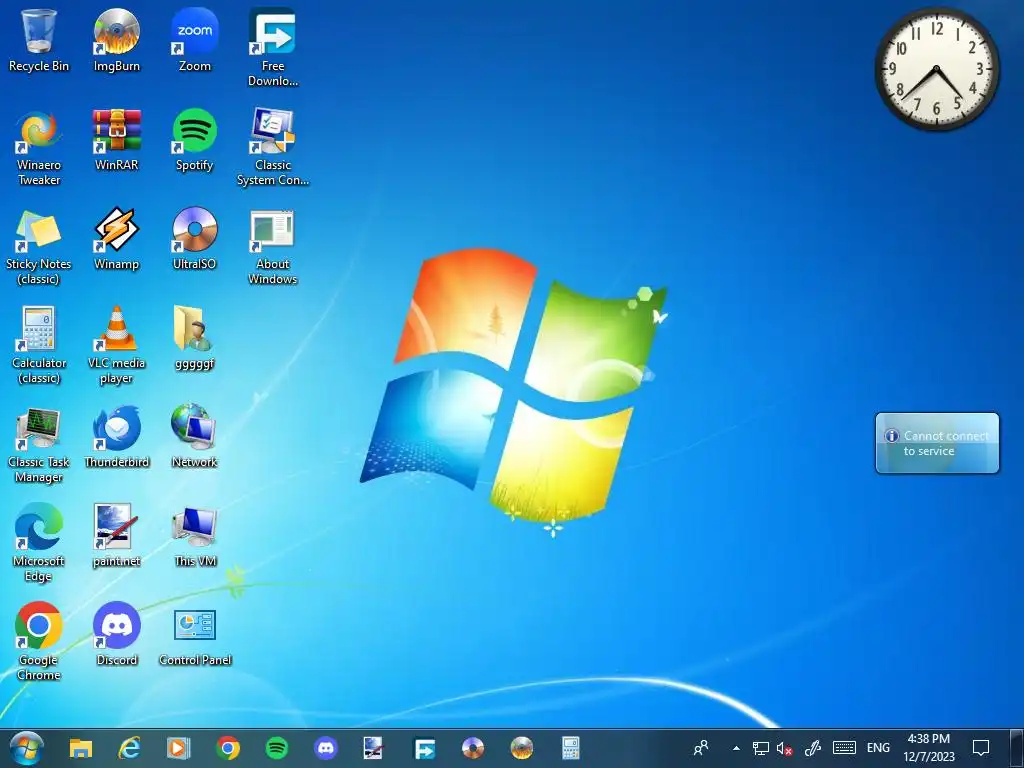Select the Winaero Tweaker desktop icon
This screenshot has height=768, width=1024.
[x=39, y=147]
